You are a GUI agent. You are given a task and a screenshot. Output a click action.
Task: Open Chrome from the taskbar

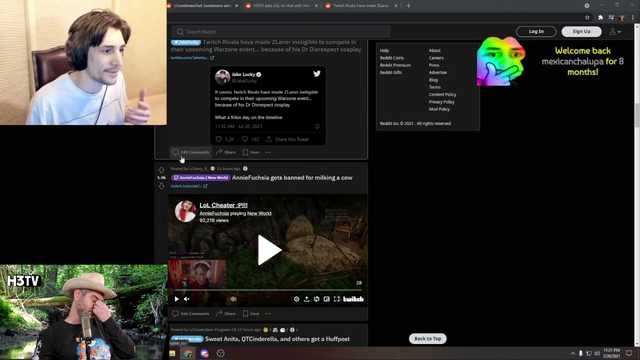tap(188, 353)
